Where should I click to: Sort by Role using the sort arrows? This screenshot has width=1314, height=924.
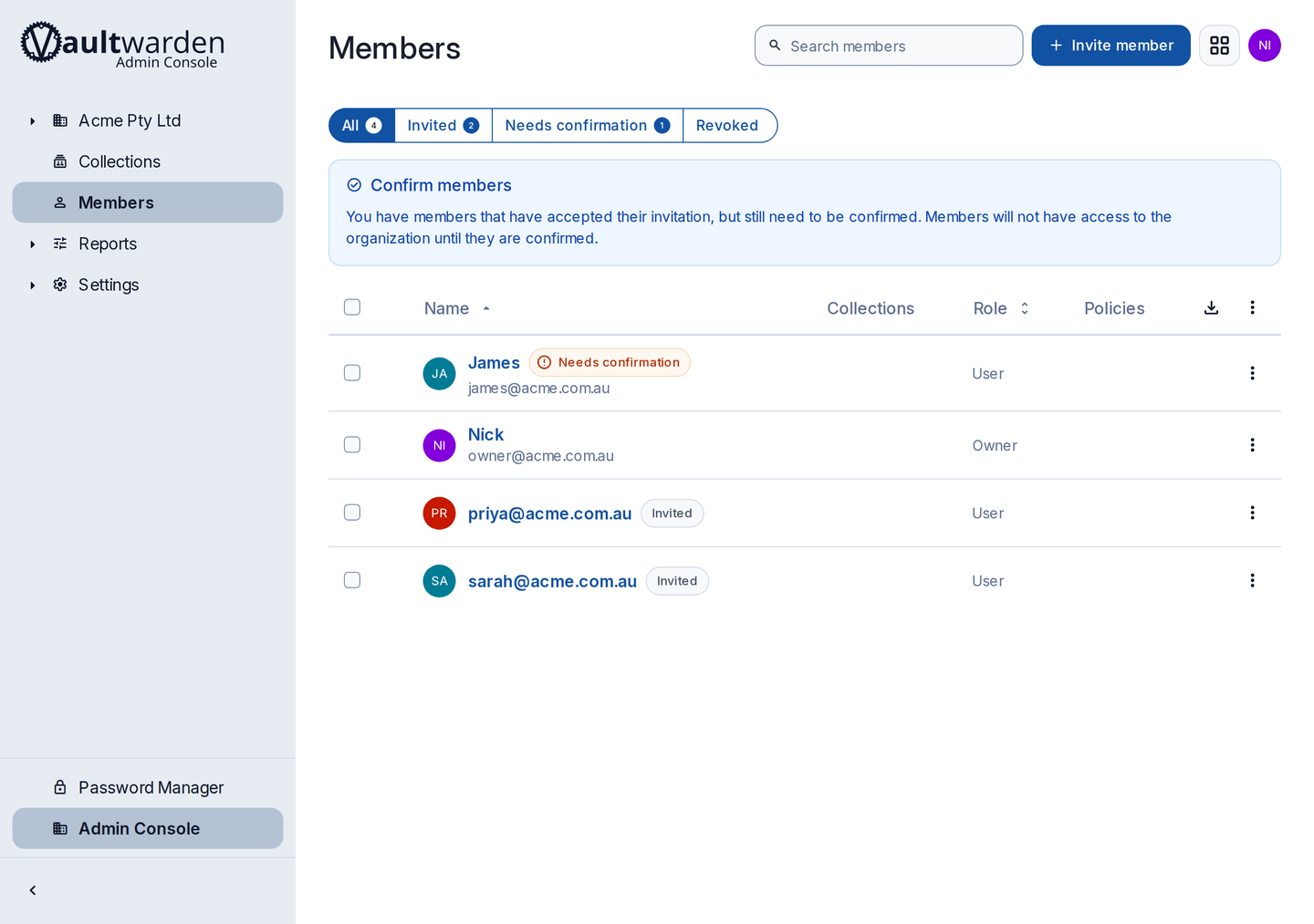[x=1025, y=308]
